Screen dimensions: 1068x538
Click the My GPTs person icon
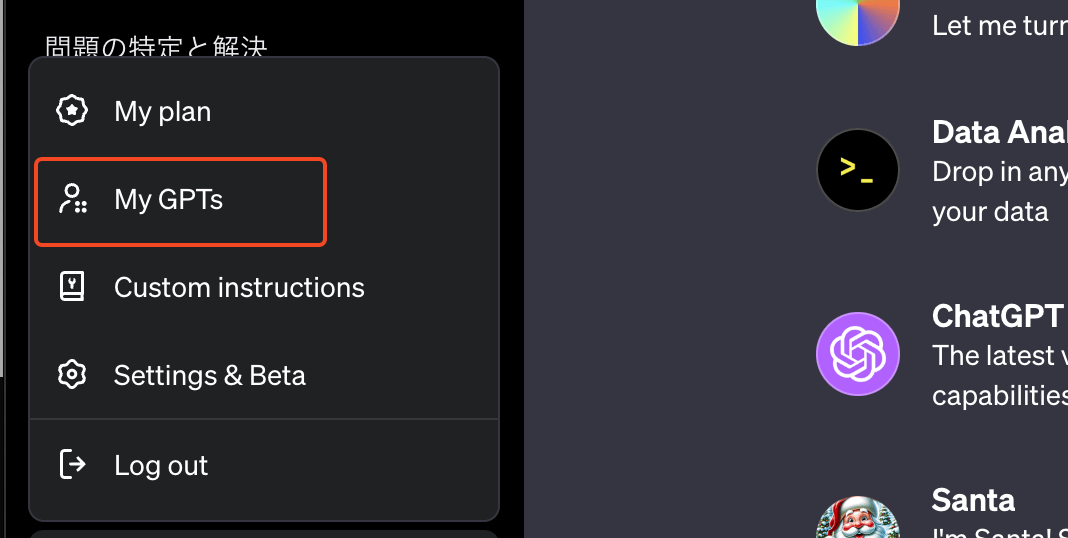[x=72, y=199]
